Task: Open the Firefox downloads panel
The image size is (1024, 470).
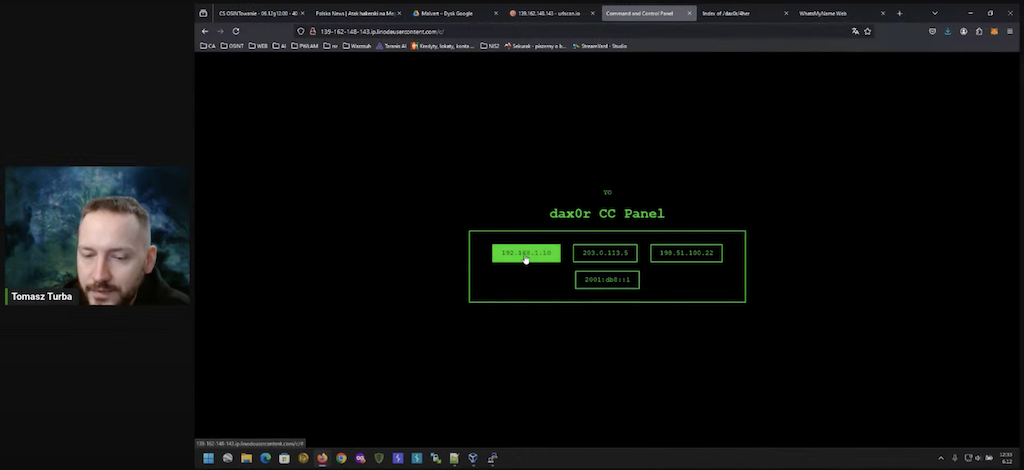Action: pyautogui.click(x=948, y=31)
